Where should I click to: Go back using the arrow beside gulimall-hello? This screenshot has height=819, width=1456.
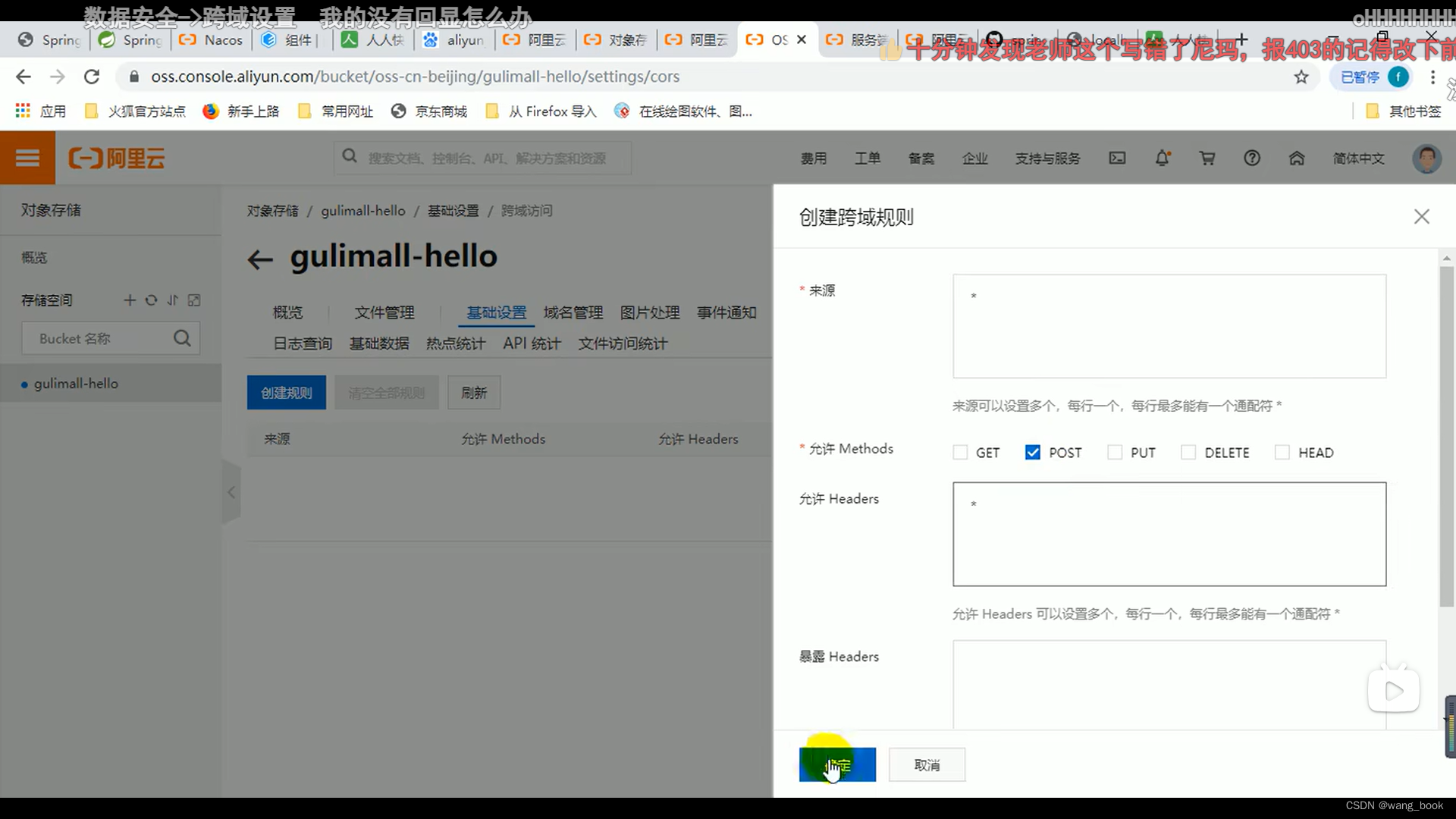[260, 259]
